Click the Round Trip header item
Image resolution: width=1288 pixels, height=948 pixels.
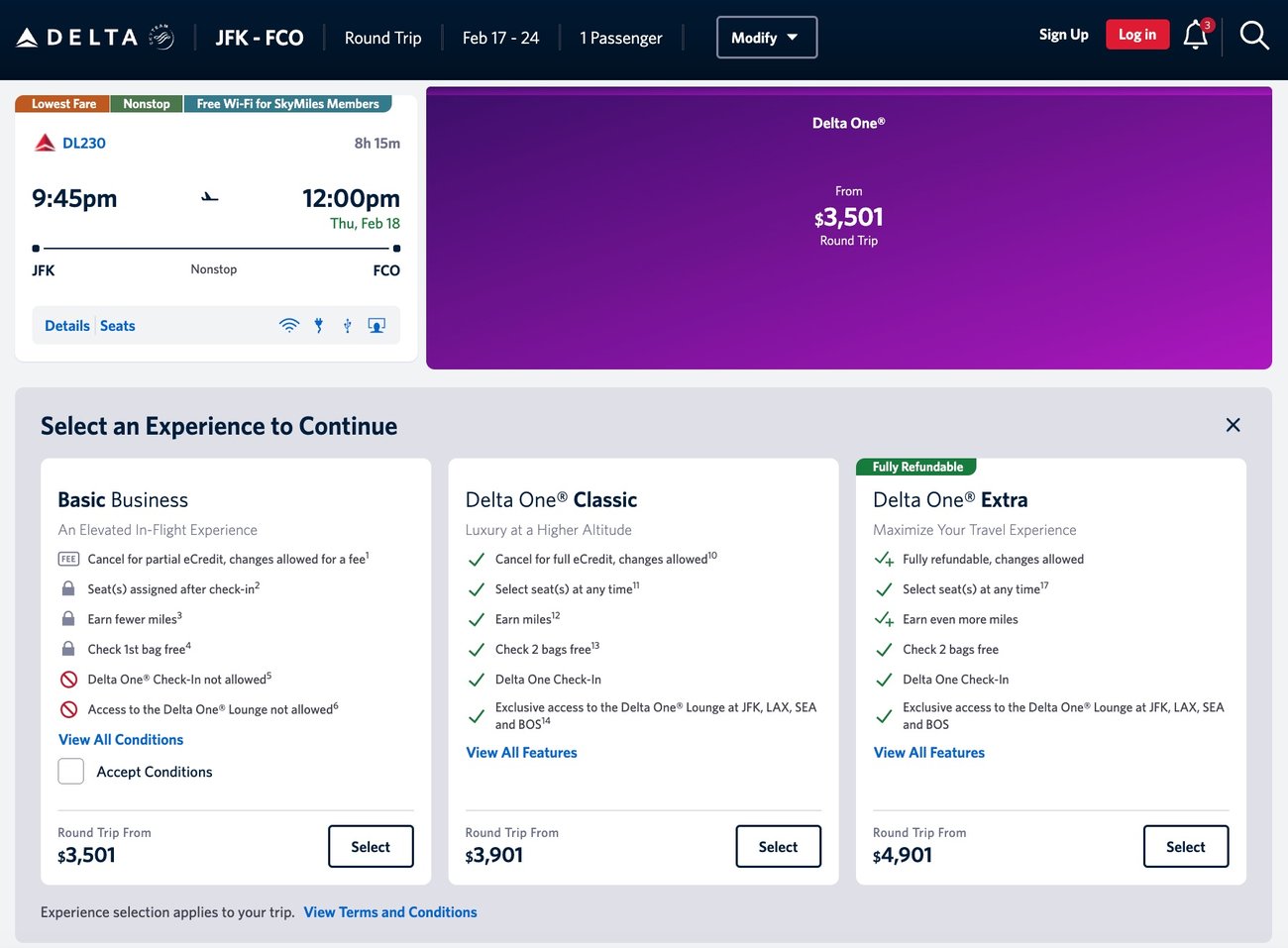[382, 38]
